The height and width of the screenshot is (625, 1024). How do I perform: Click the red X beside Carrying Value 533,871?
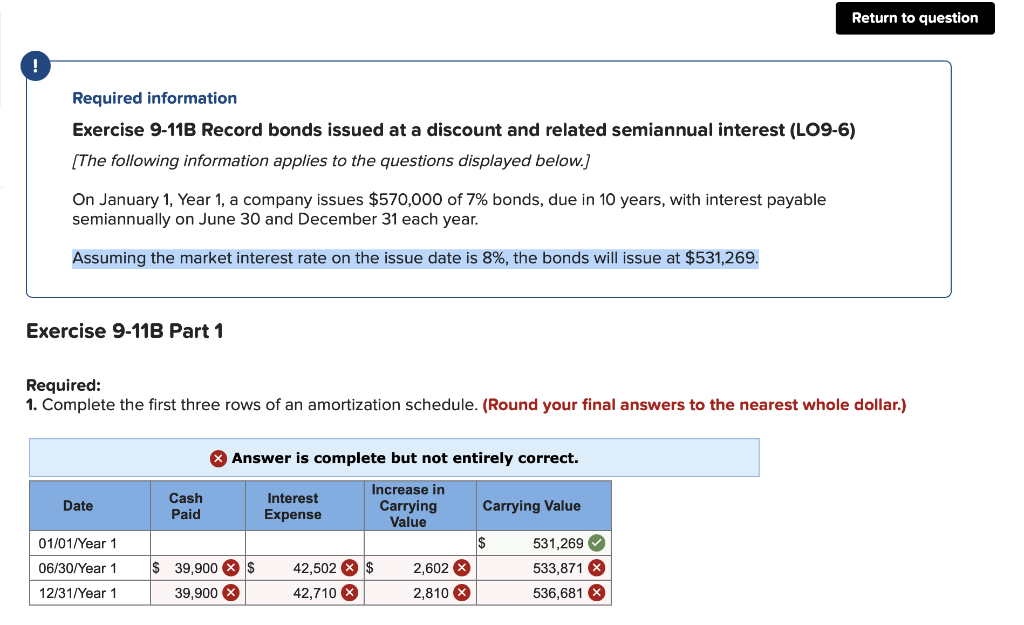(596, 568)
